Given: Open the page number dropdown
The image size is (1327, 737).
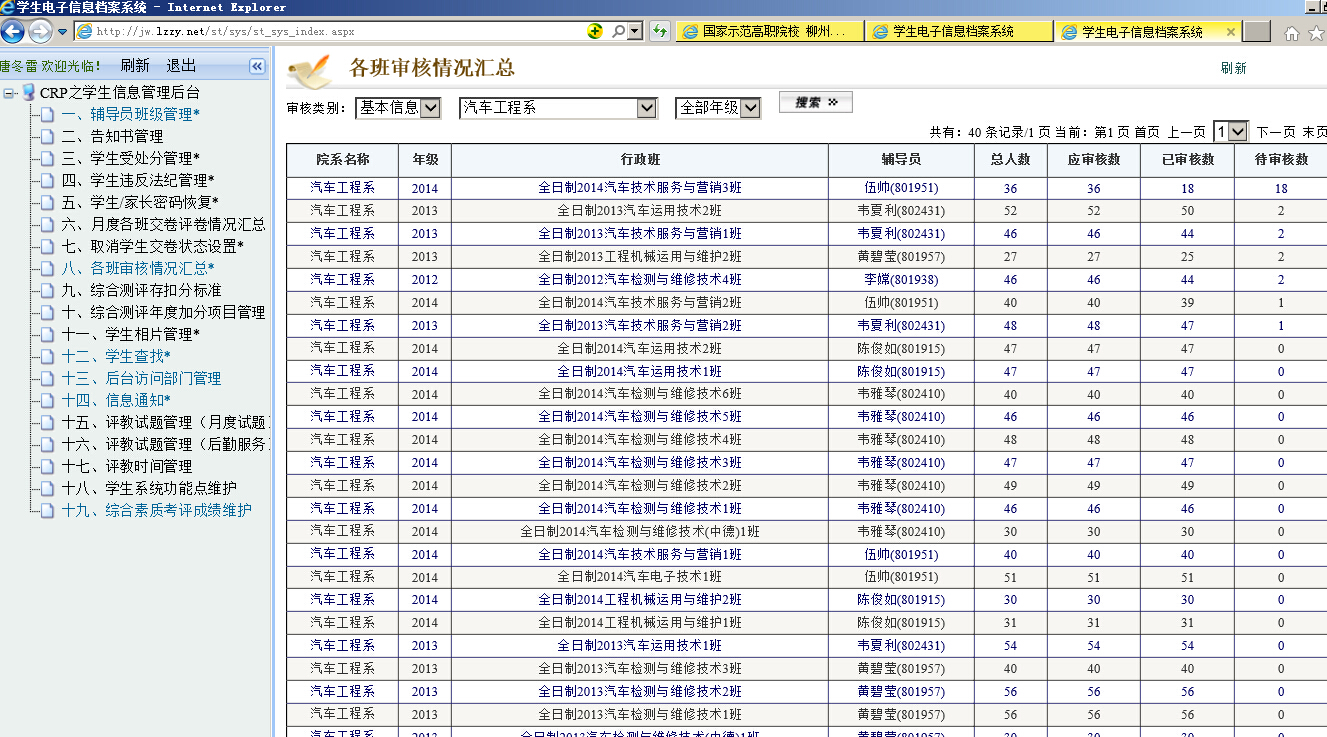Looking at the screenshot, I should 1238,132.
